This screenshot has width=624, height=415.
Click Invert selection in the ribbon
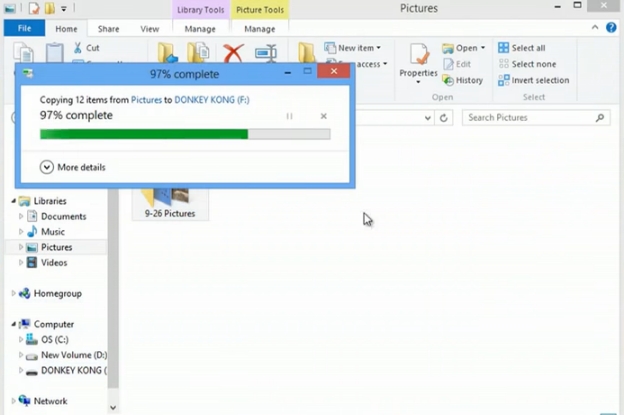point(534,80)
